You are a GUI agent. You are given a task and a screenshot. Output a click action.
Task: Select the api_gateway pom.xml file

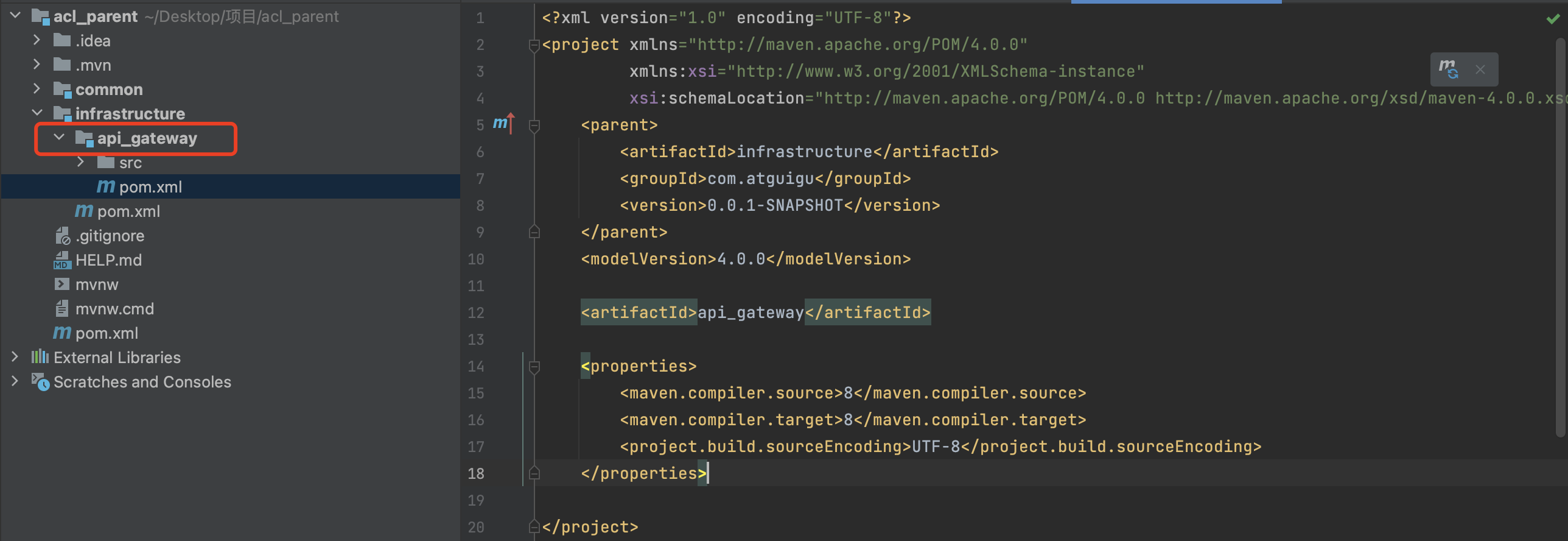[x=150, y=187]
